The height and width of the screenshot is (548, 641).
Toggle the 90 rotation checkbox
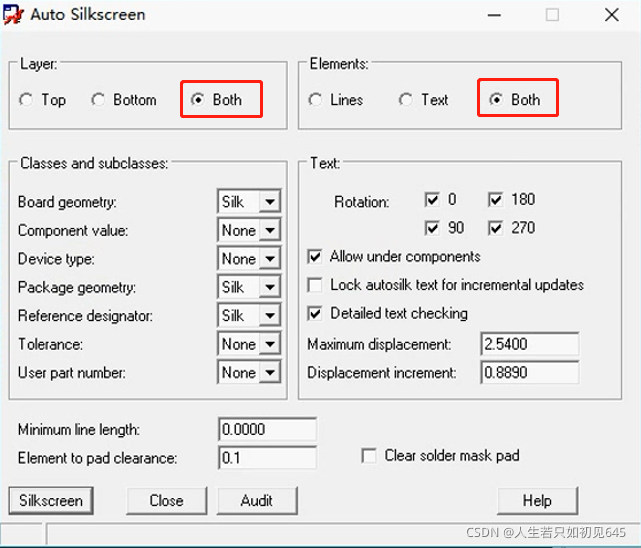(x=432, y=228)
